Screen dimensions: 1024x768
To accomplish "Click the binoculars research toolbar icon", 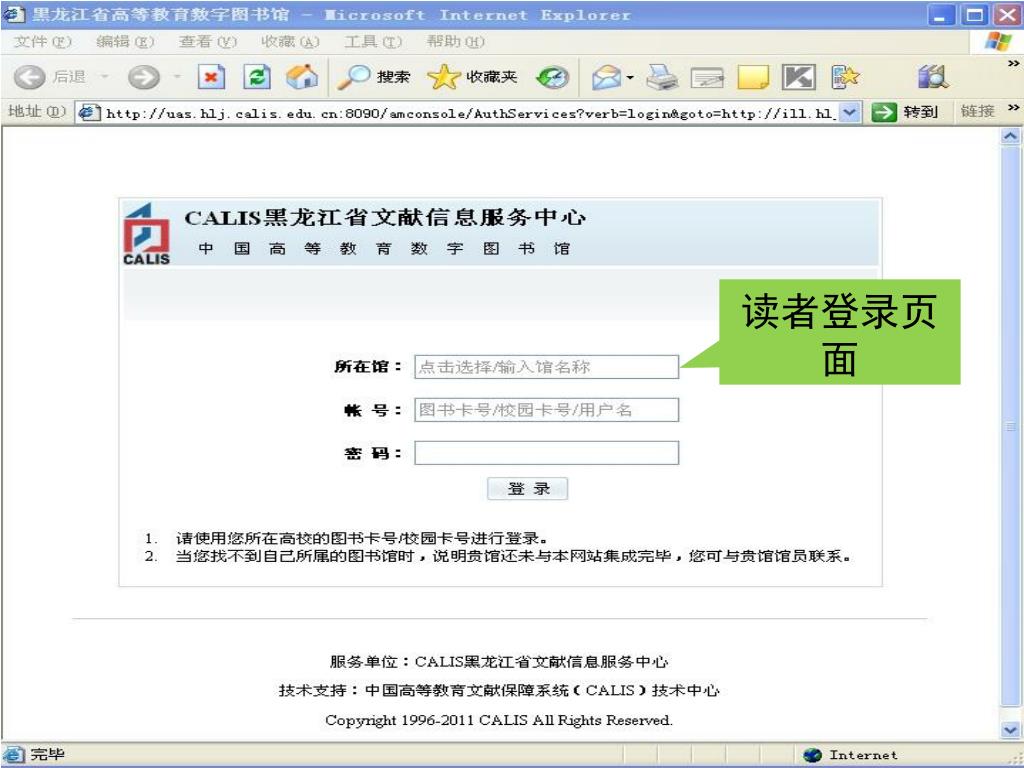I will point(933,77).
